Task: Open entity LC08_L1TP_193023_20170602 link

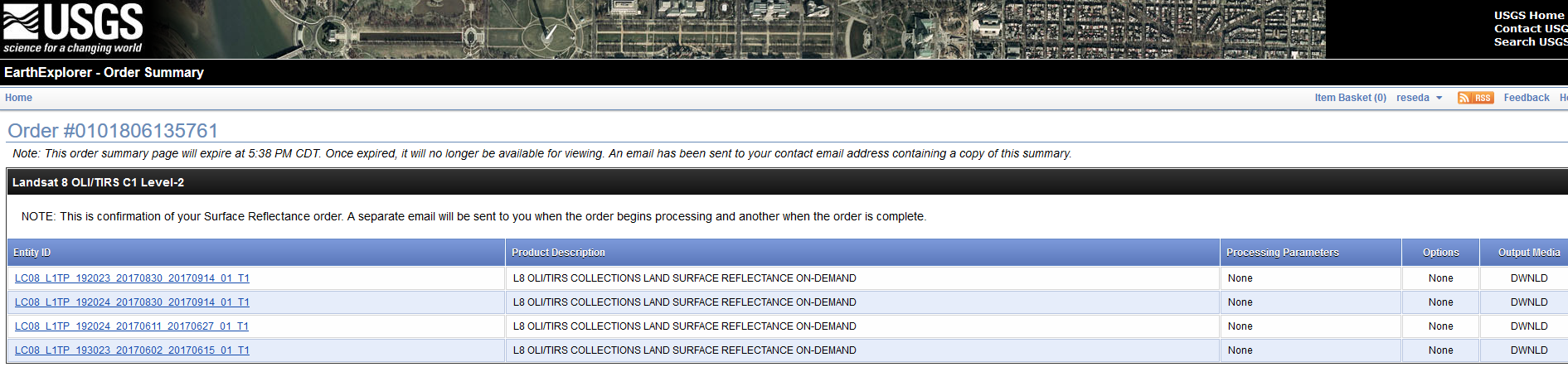Action: [x=132, y=350]
